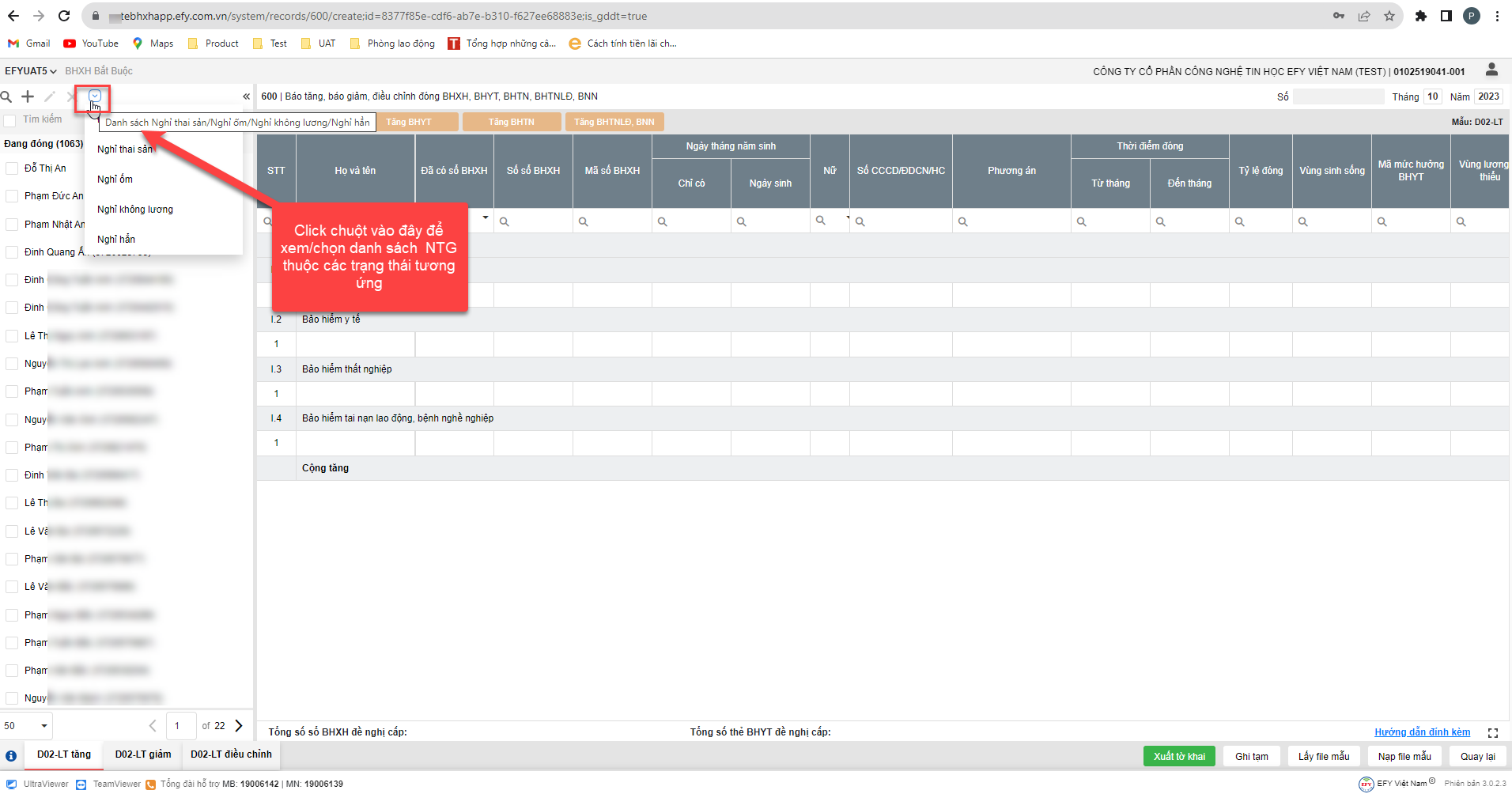Viewport: 1512px width, 794px height.
Task: Click the Họ và tên column filter field
Action: [356, 221]
